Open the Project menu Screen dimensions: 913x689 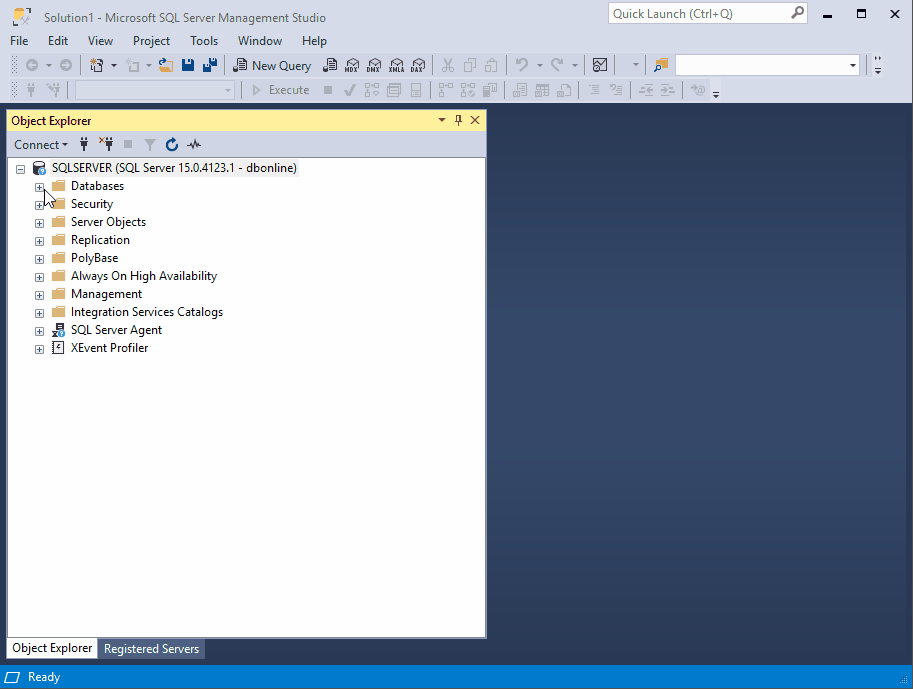(151, 41)
